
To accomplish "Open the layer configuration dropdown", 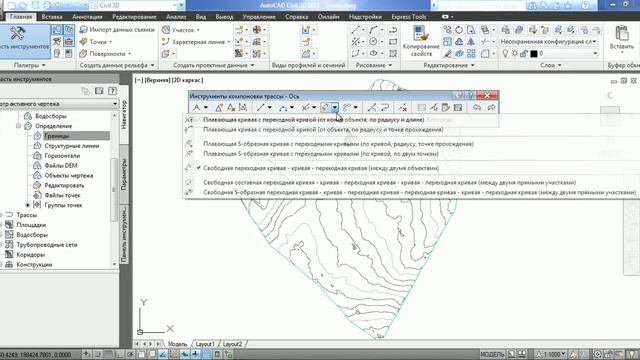I will (594, 42).
